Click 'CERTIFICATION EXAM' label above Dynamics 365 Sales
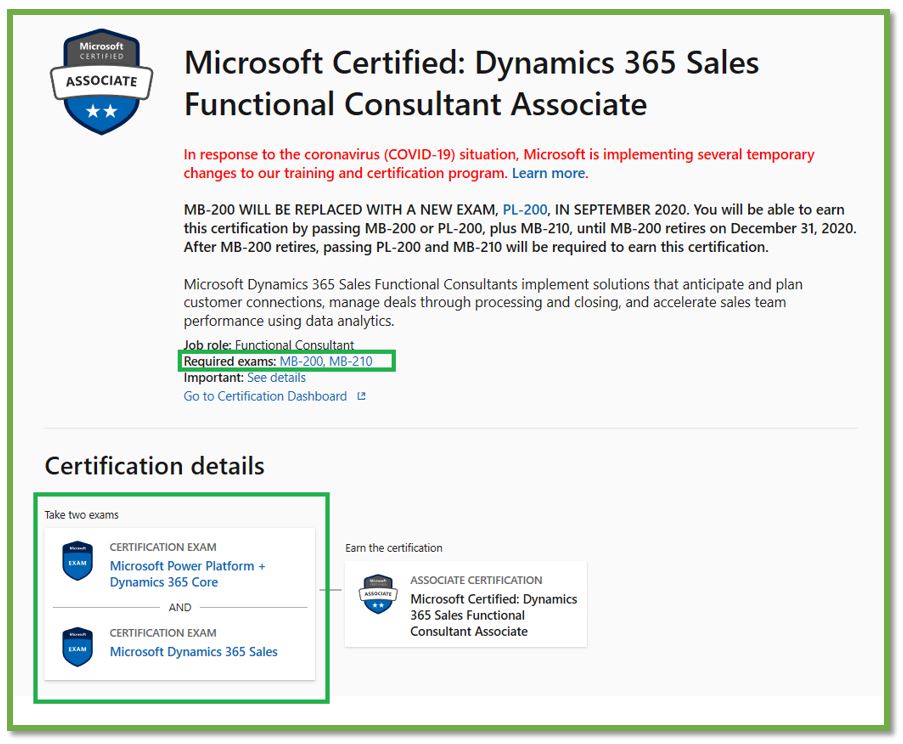Screen dimensions: 903x744 pos(163,633)
